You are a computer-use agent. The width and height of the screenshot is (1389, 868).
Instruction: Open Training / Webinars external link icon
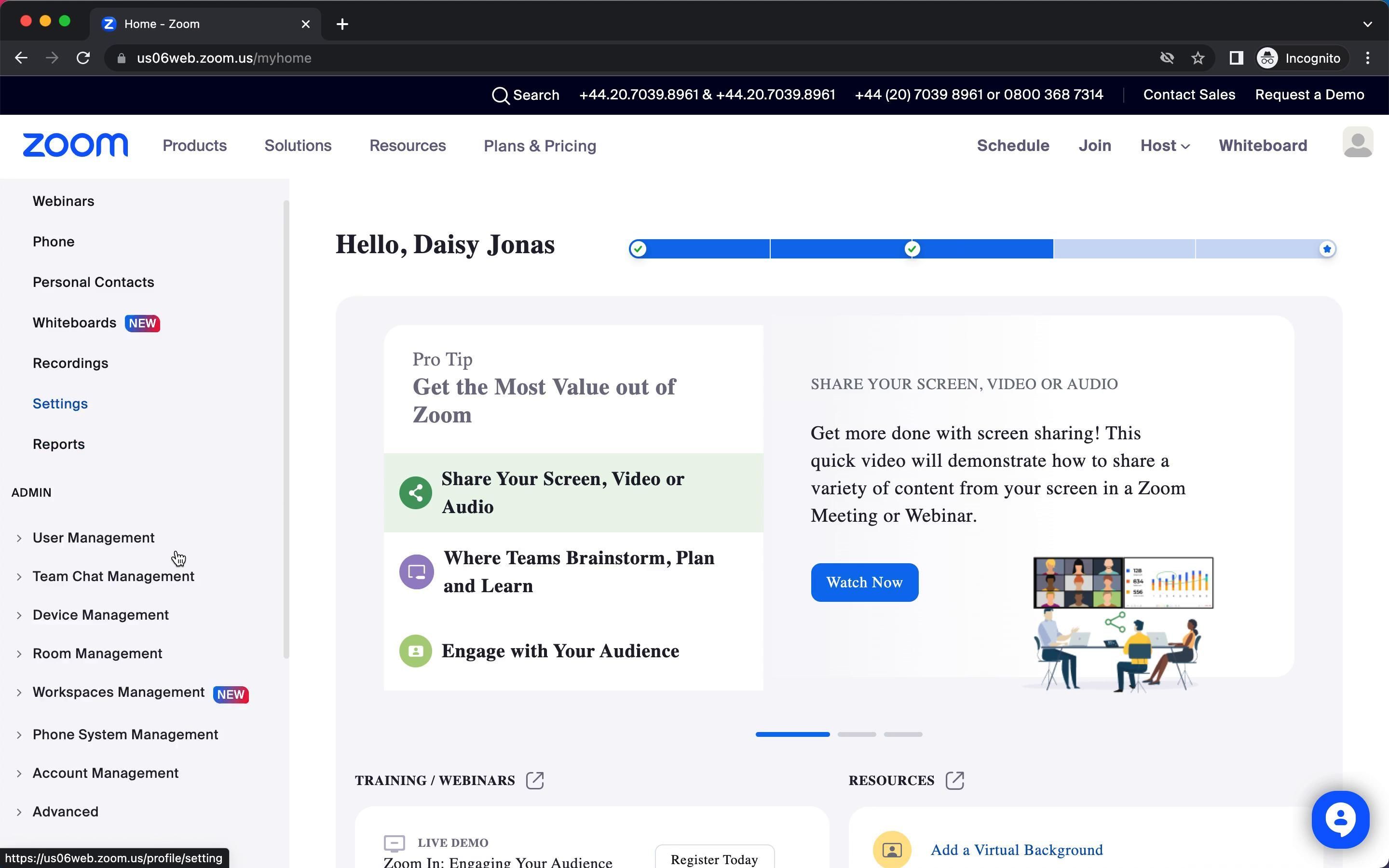pos(534,780)
